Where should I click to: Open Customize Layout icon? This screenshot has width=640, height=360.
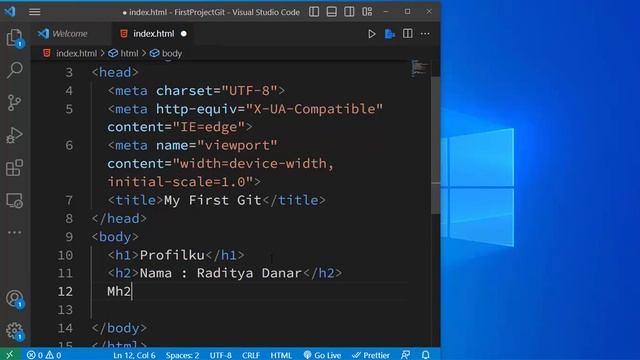(367, 12)
